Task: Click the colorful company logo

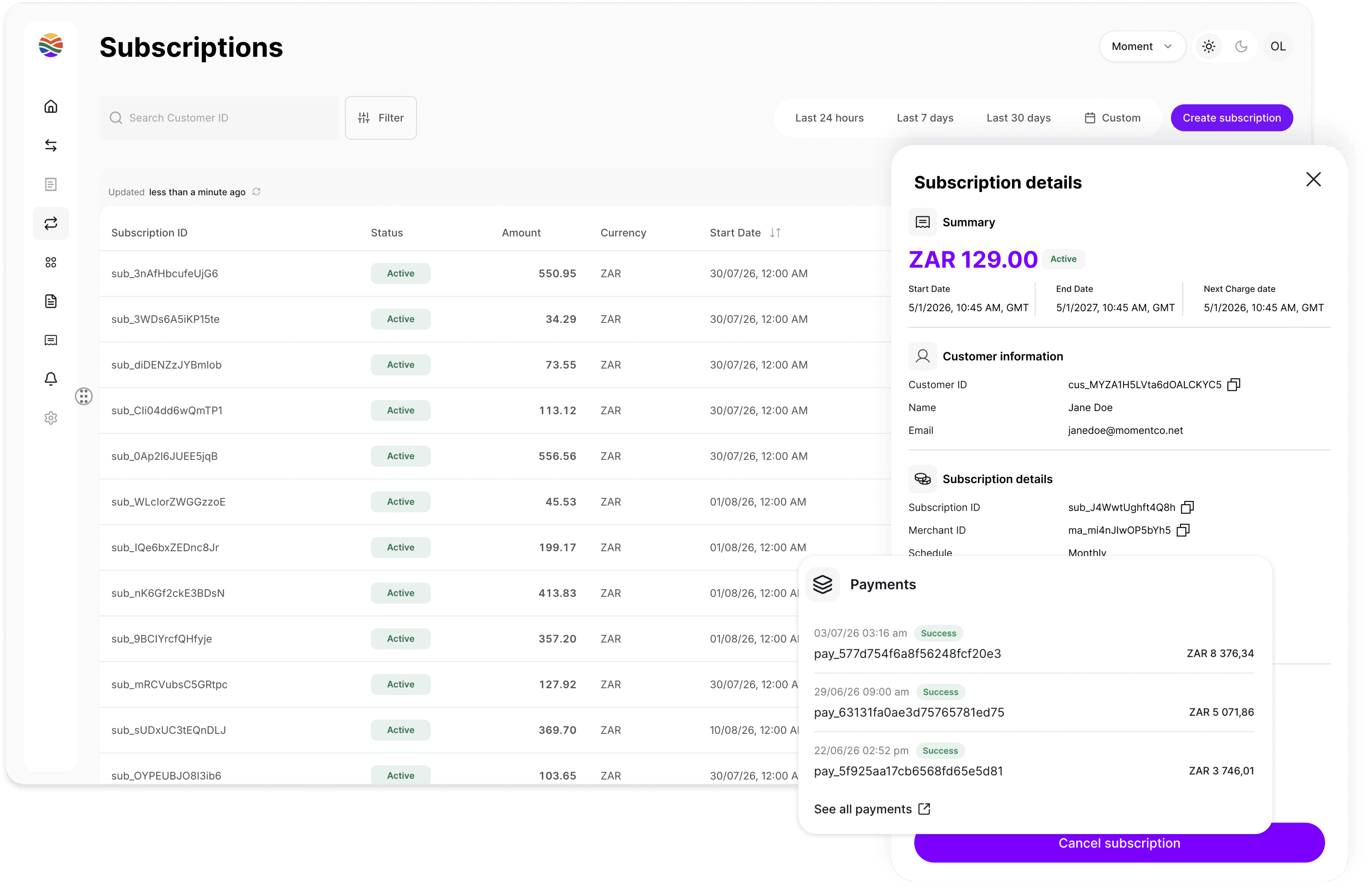Action: pyautogui.click(x=51, y=45)
